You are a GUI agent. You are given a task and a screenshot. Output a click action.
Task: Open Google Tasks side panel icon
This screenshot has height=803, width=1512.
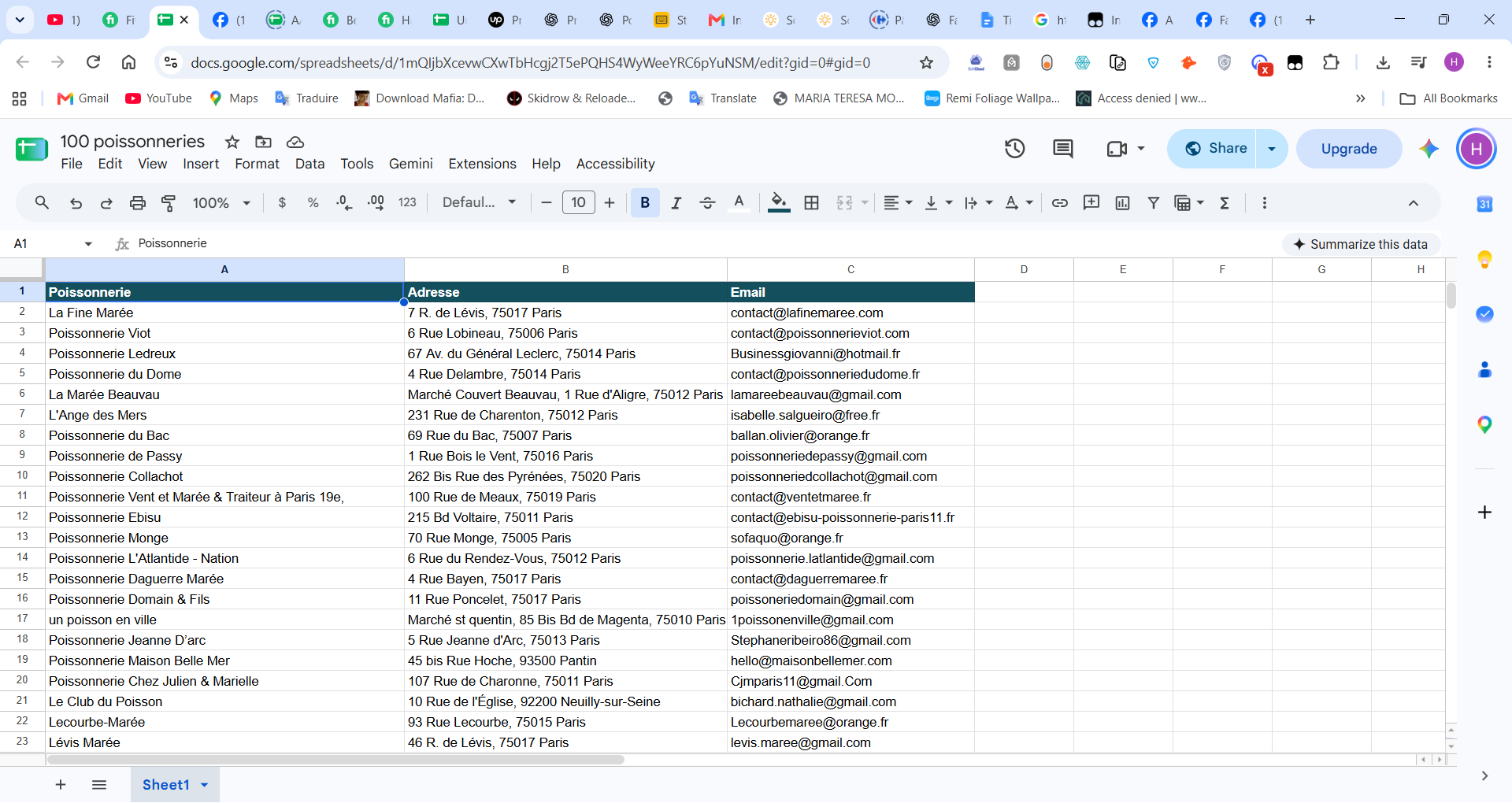tap(1484, 314)
